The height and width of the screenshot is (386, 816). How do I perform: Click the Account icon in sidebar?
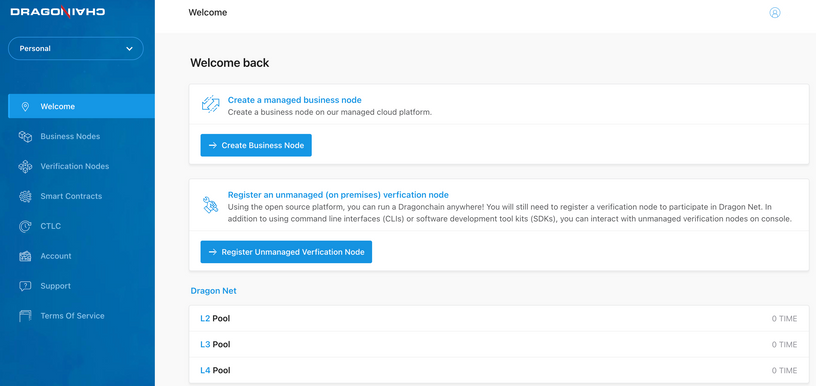click(25, 256)
